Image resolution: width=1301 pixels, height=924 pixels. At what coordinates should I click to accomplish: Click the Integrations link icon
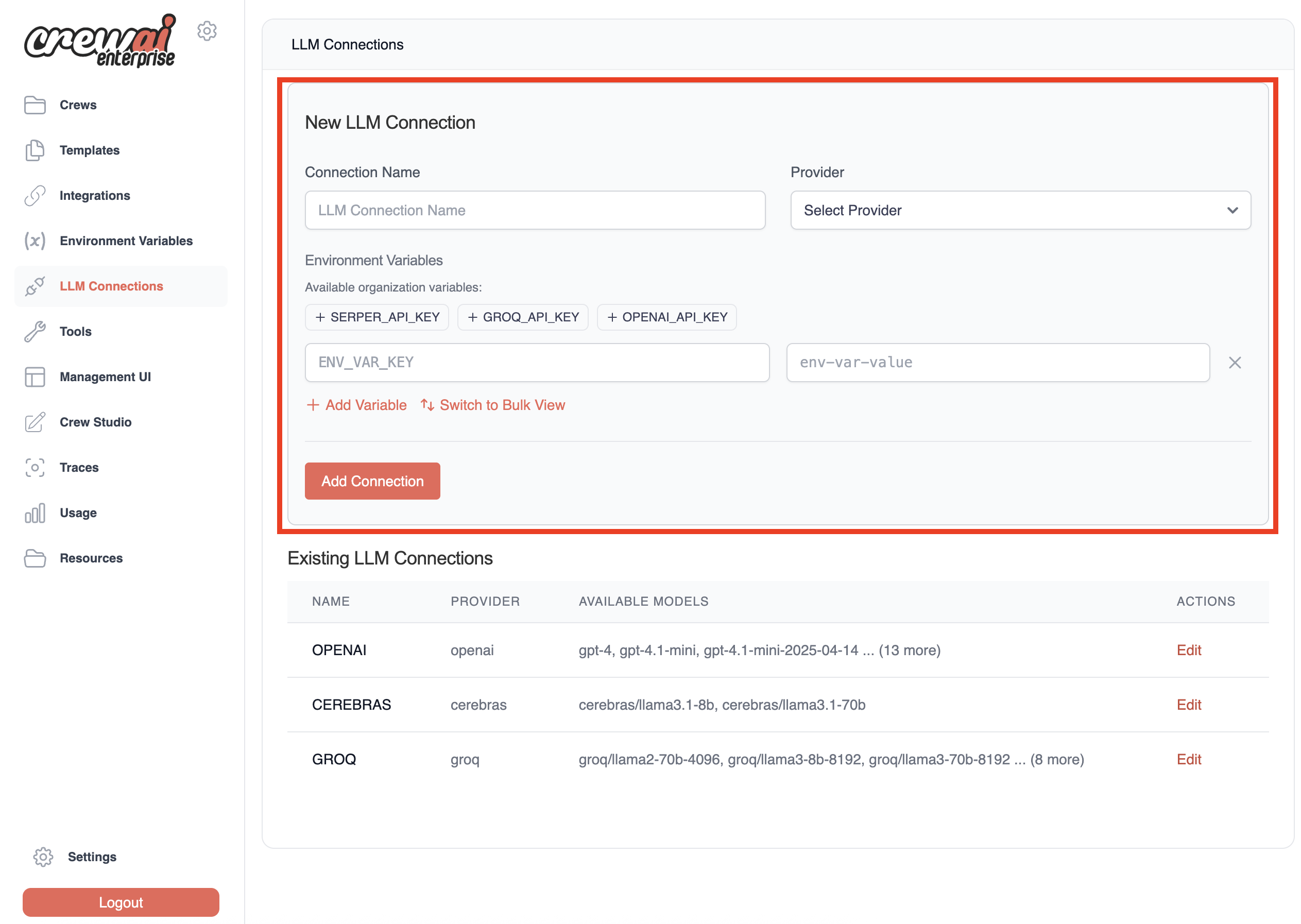35,196
